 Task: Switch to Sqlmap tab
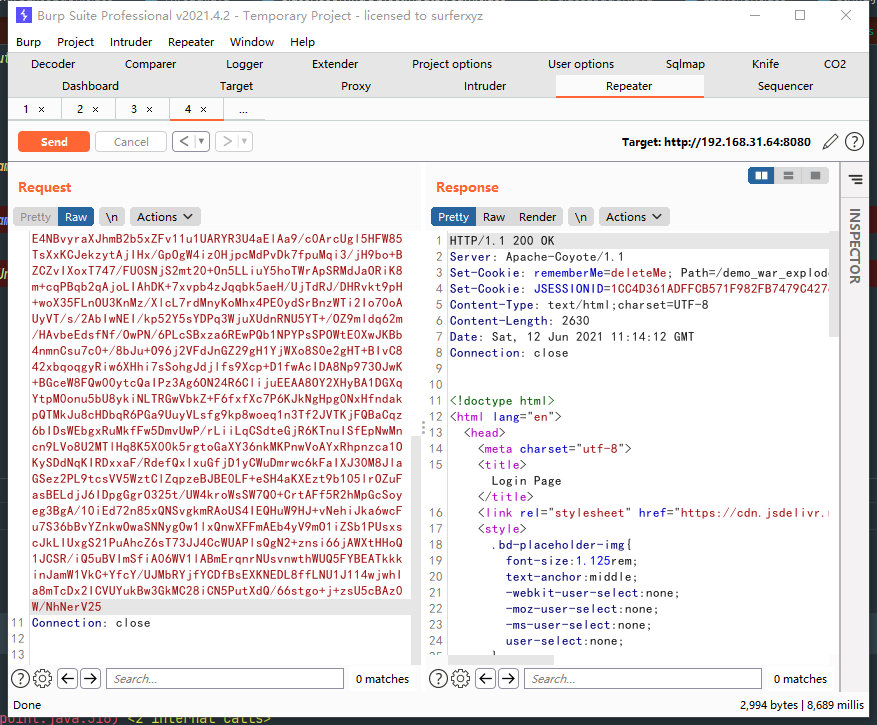click(x=685, y=64)
